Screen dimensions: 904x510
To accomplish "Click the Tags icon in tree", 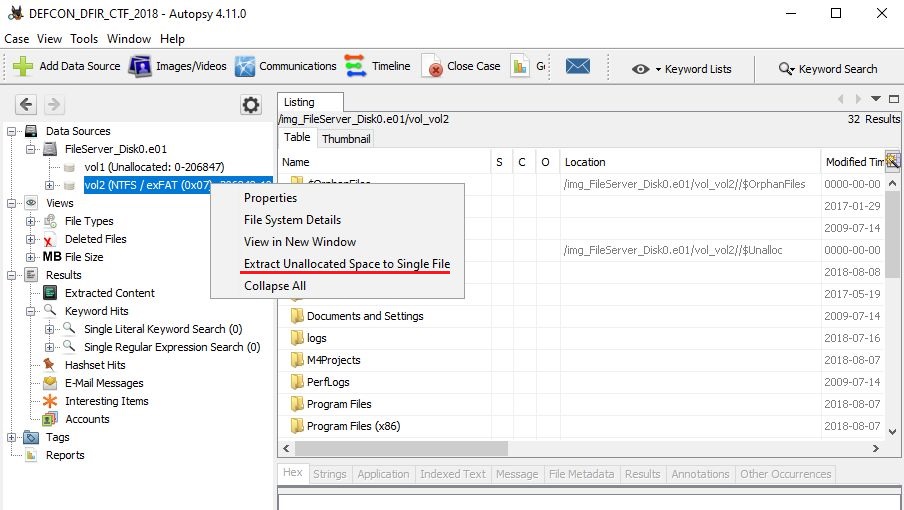I will (x=31, y=437).
